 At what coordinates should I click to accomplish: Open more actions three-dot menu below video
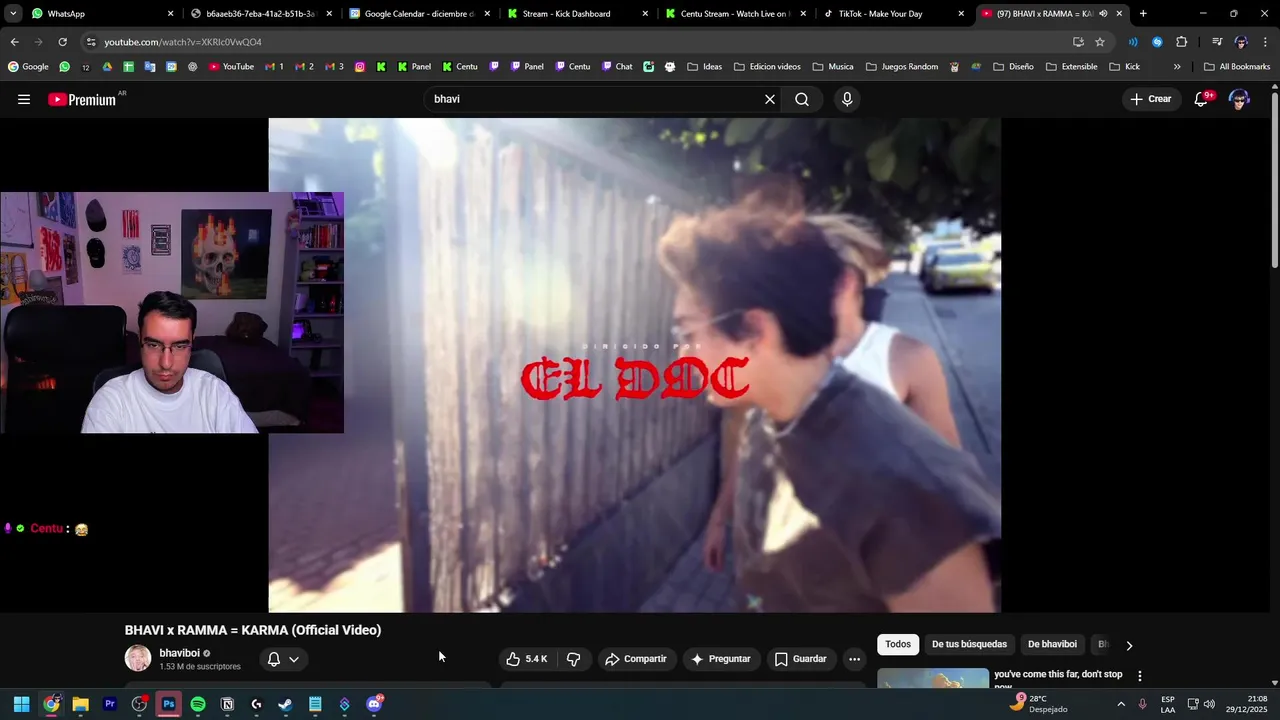click(x=854, y=659)
